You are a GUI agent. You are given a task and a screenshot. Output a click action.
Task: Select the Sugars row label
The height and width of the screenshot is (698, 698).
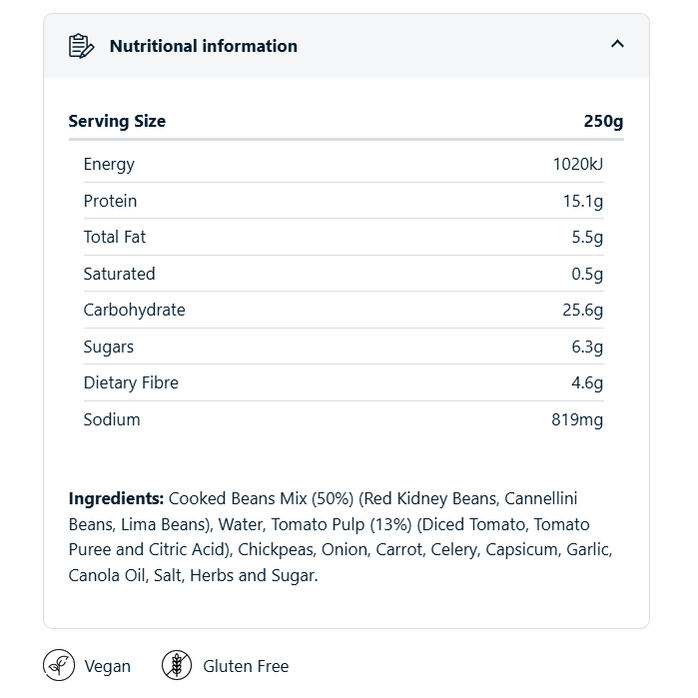click(x=109, y=347)
